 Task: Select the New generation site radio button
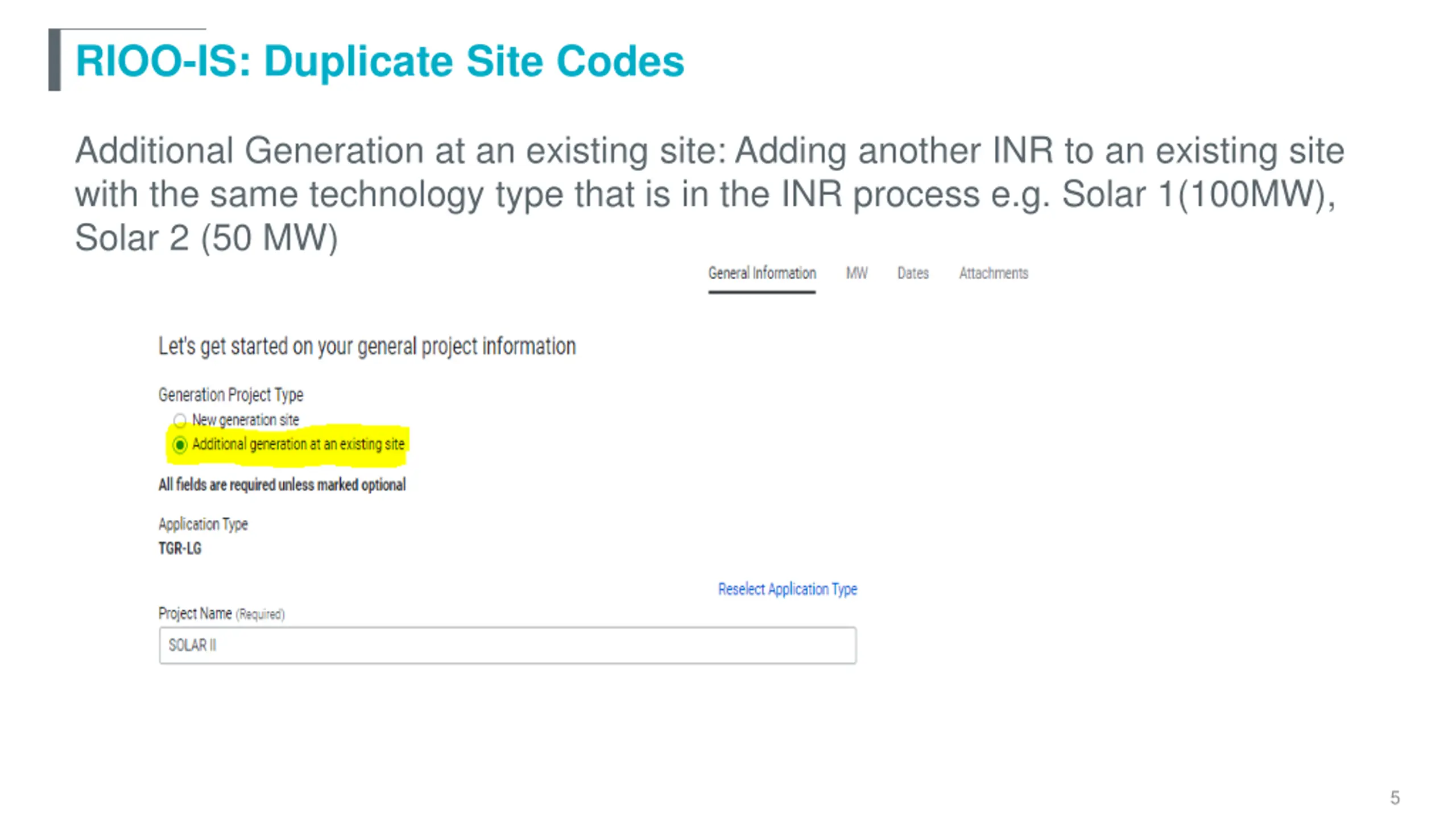180,420
